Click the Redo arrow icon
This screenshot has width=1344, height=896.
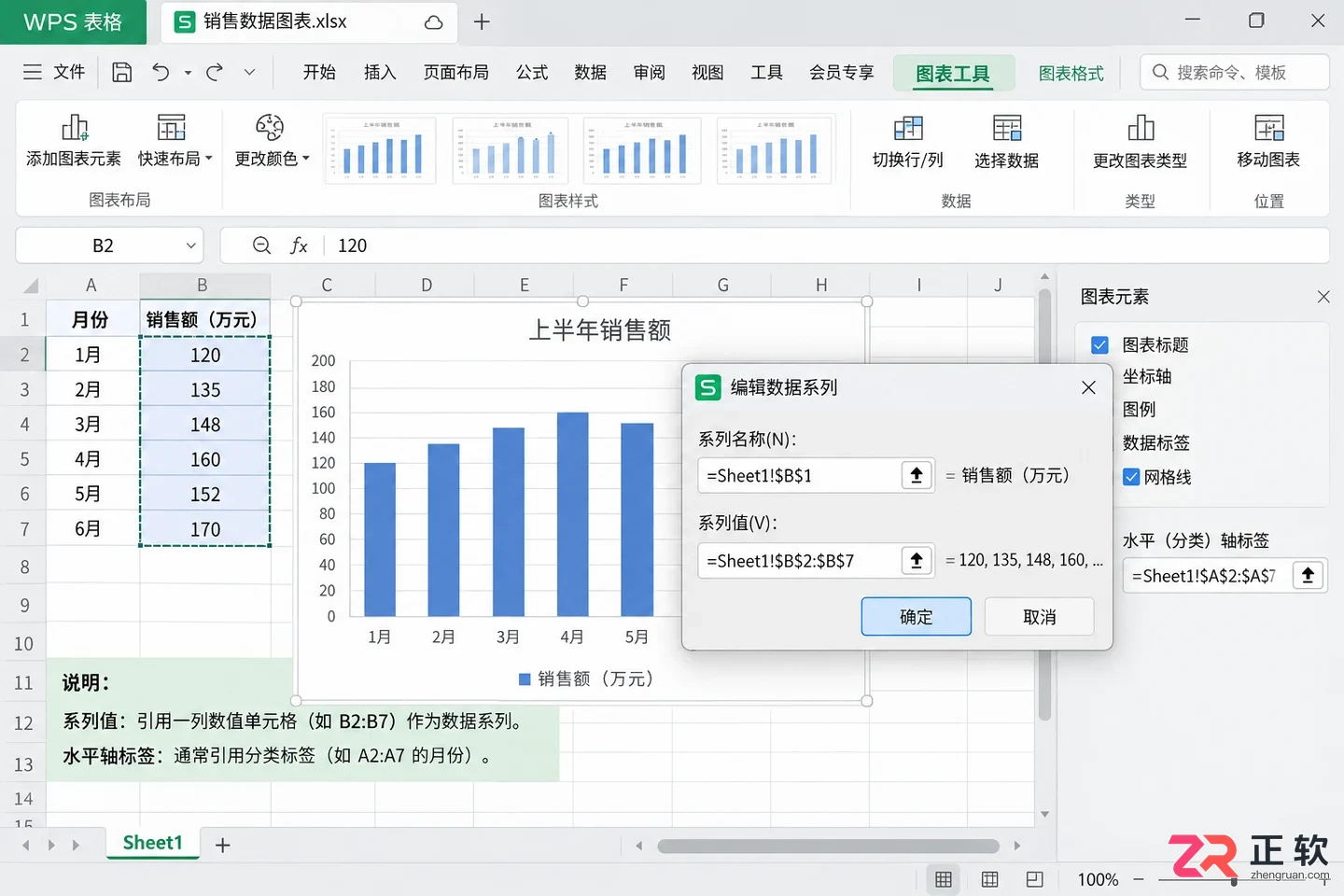[215, 72]
